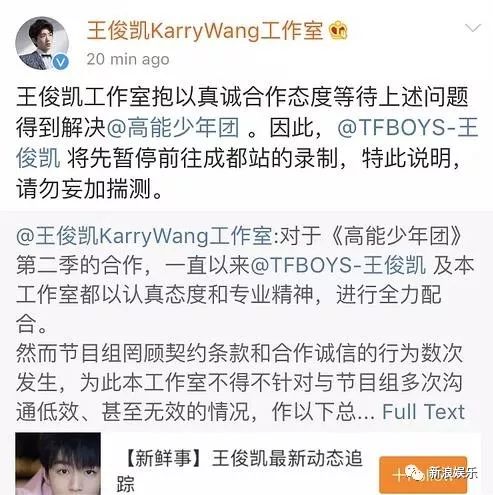This screenshot has width=493, height=495.
Task: Click the 请勿妄加揣测 closing line
Action: (89, 189)
